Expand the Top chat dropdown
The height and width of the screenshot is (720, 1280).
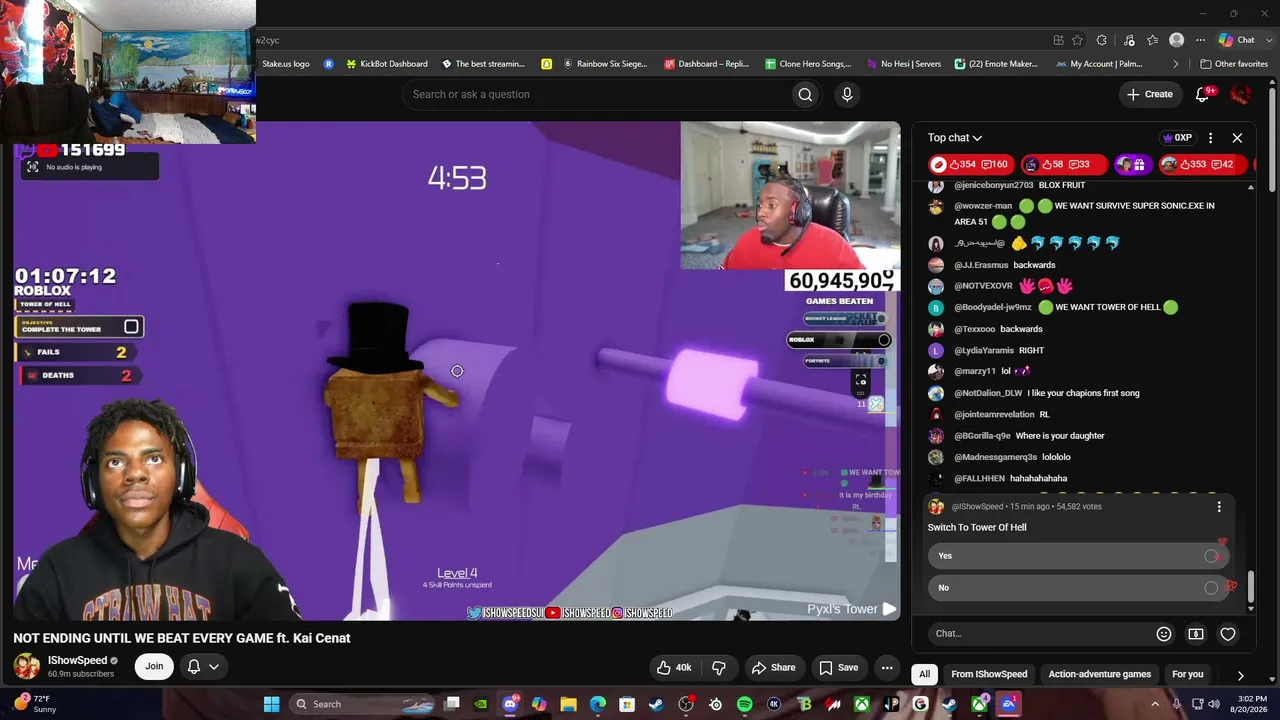coord(955,138)
